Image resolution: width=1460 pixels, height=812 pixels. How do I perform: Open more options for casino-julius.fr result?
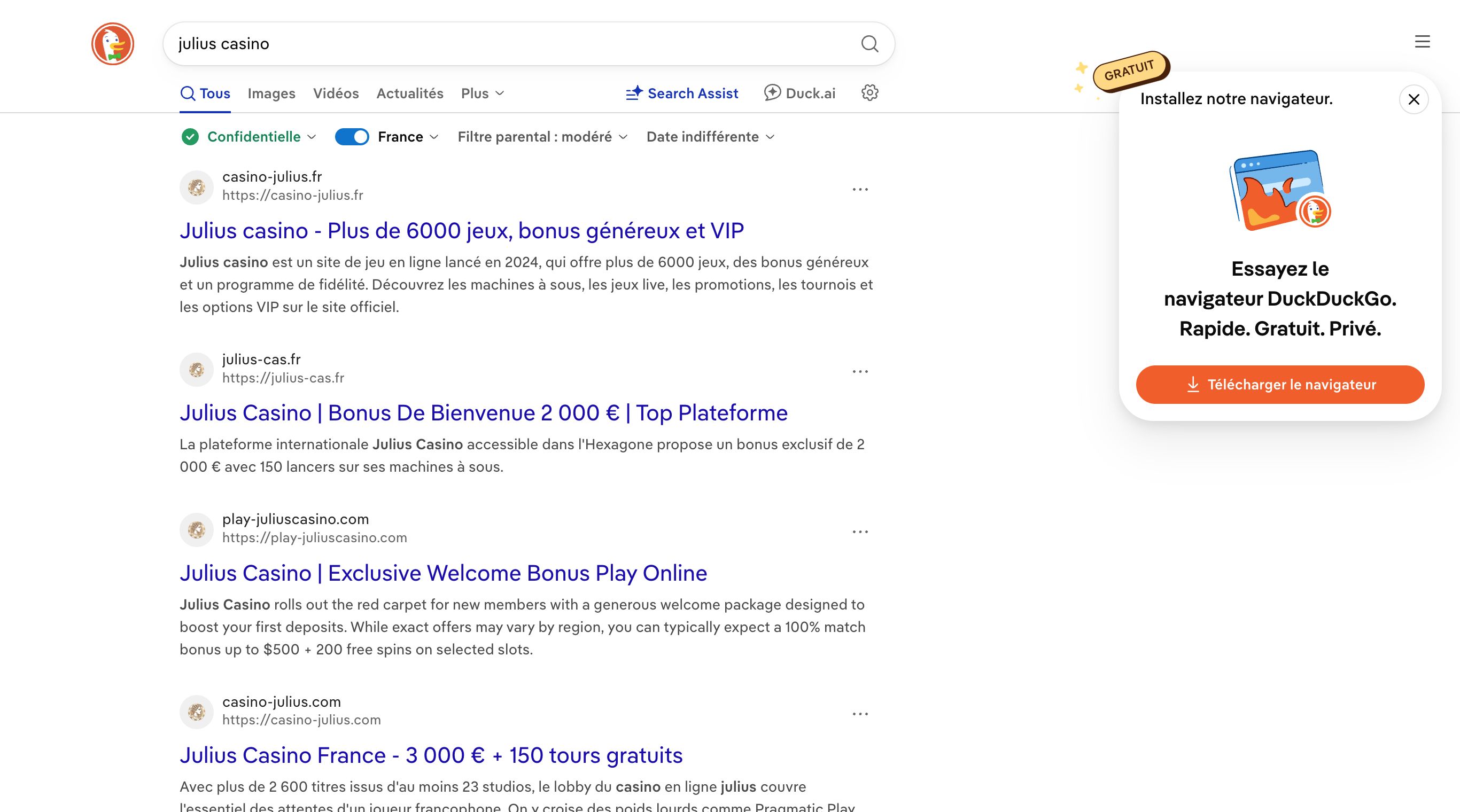[860, 189]
